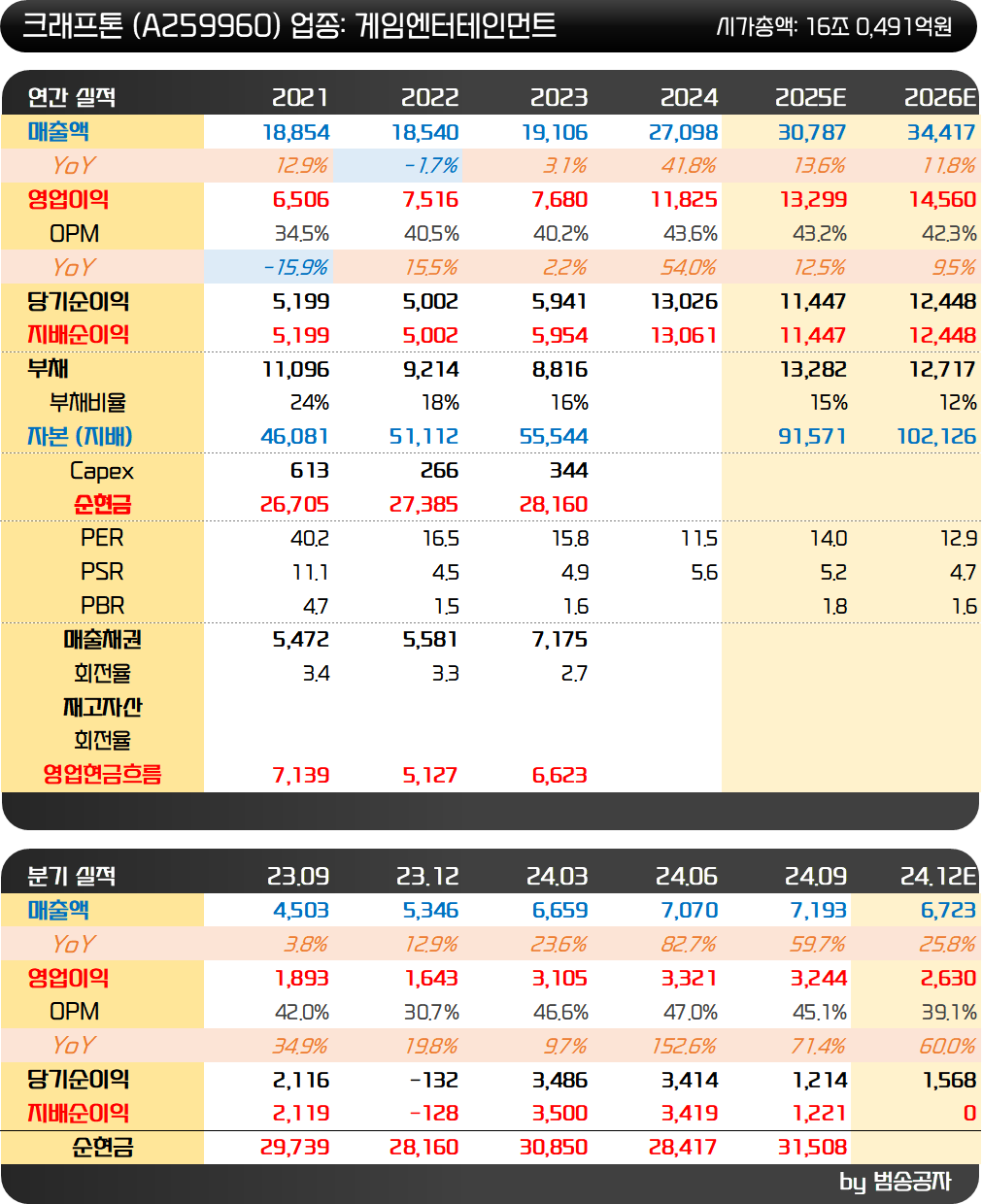Screen dimensions: 982x1204
Task: Click quarterly 순현금 value 29,739
Action: [x=295, y=1148]
